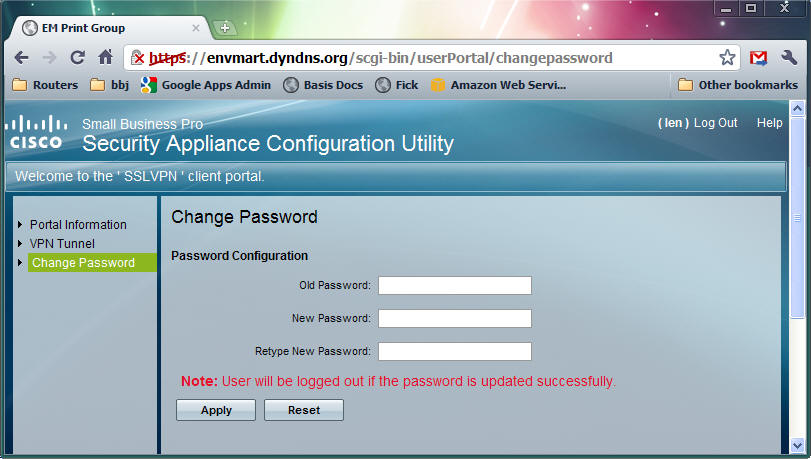Expand the Portal Information menu item
This screenshot has width=811, height=459.
(x=78, y=225)
